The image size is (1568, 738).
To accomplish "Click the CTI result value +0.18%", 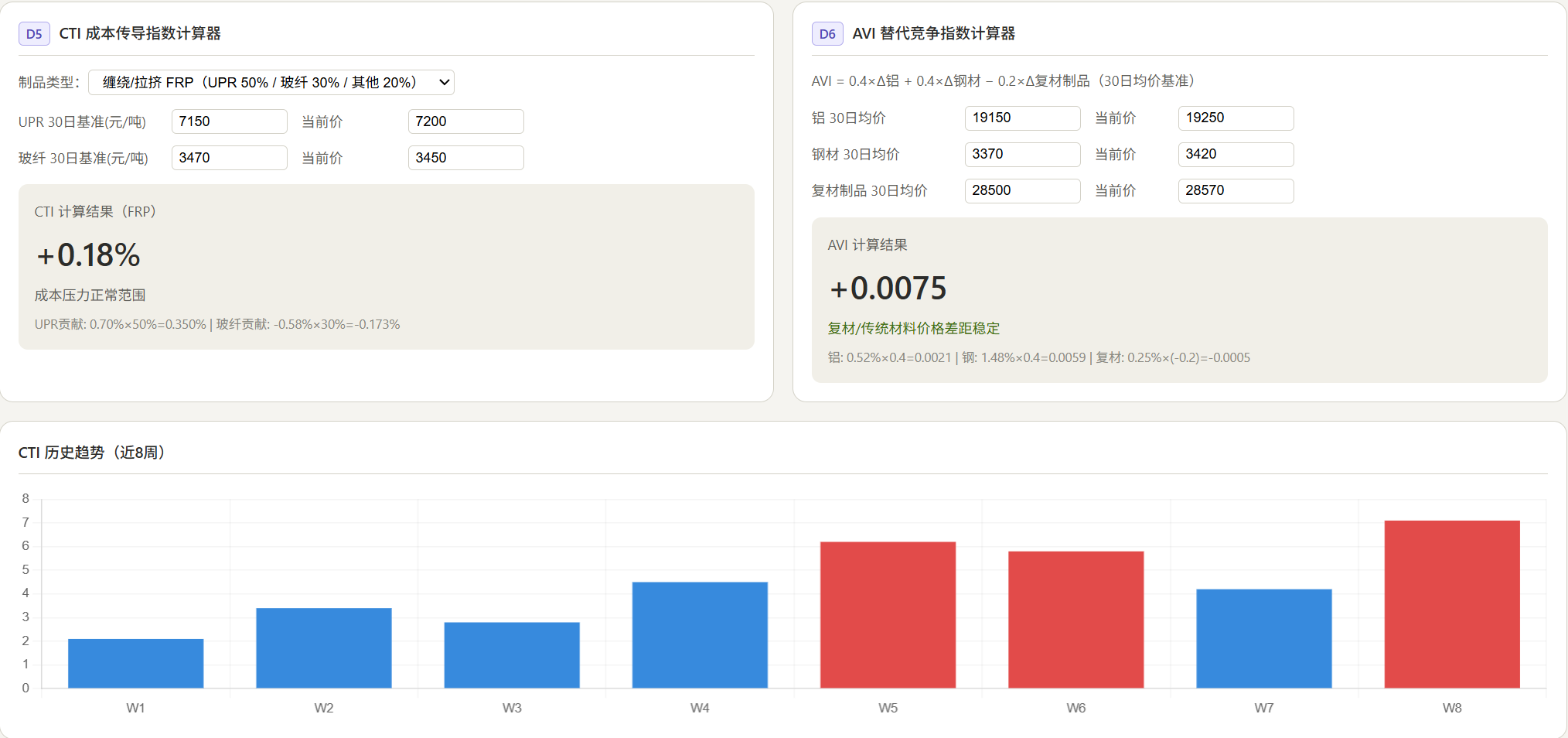I will pos(88,255).
